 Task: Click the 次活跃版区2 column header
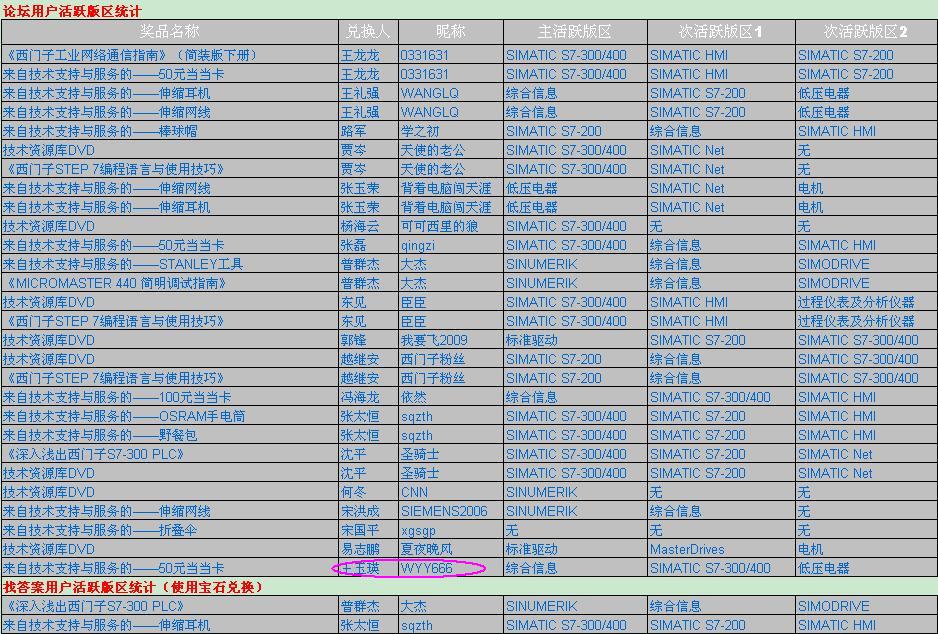(x=866, y=32)
